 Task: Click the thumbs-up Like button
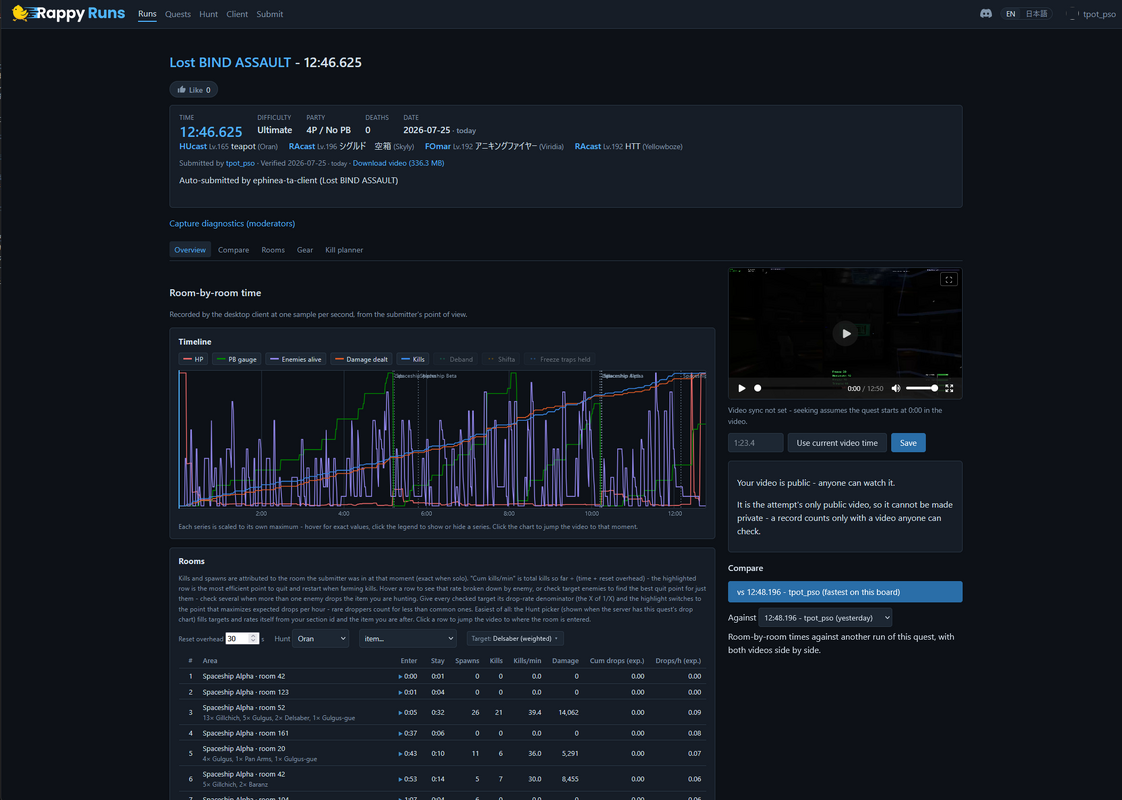(194, 89)
